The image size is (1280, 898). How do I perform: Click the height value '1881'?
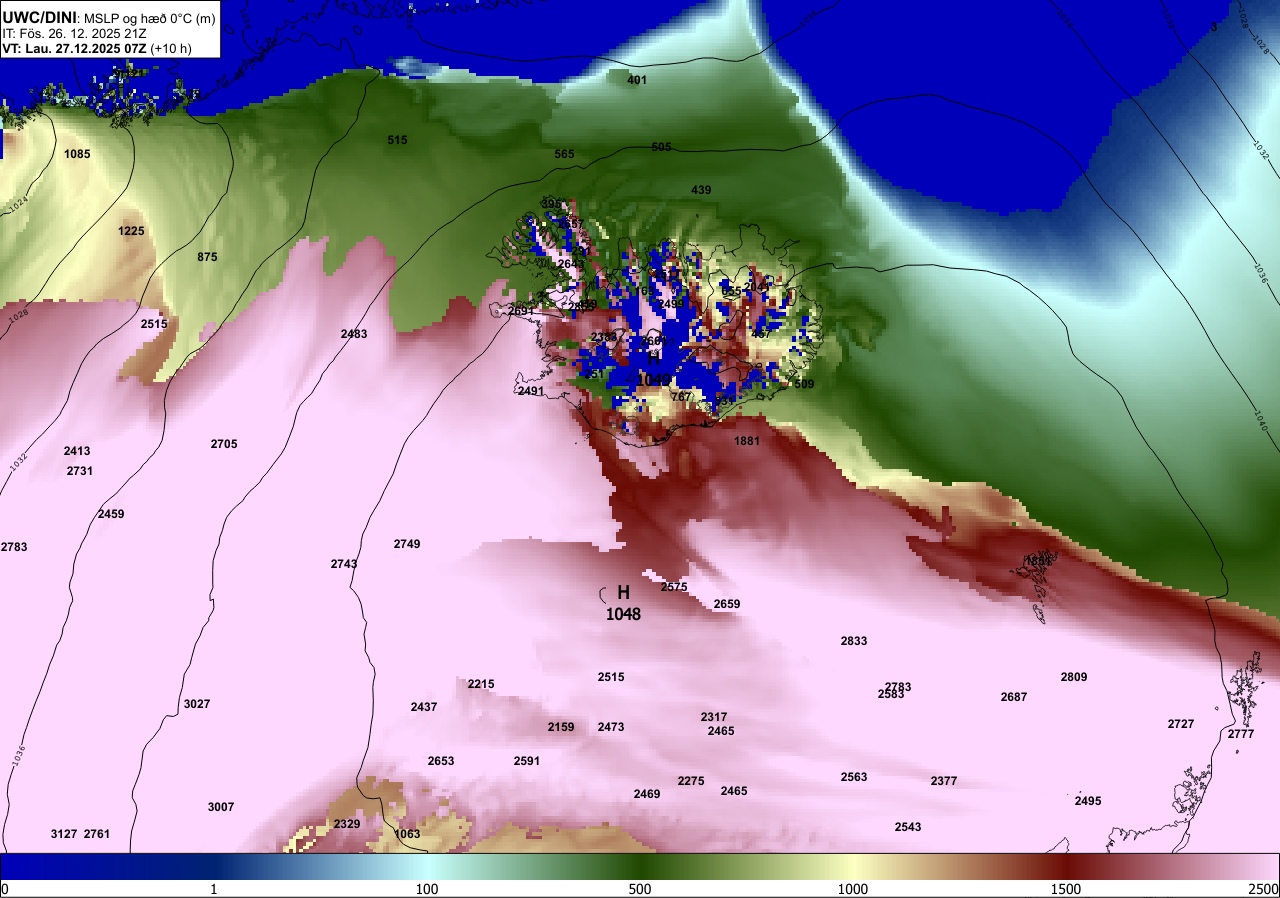(x=747, y=441)
